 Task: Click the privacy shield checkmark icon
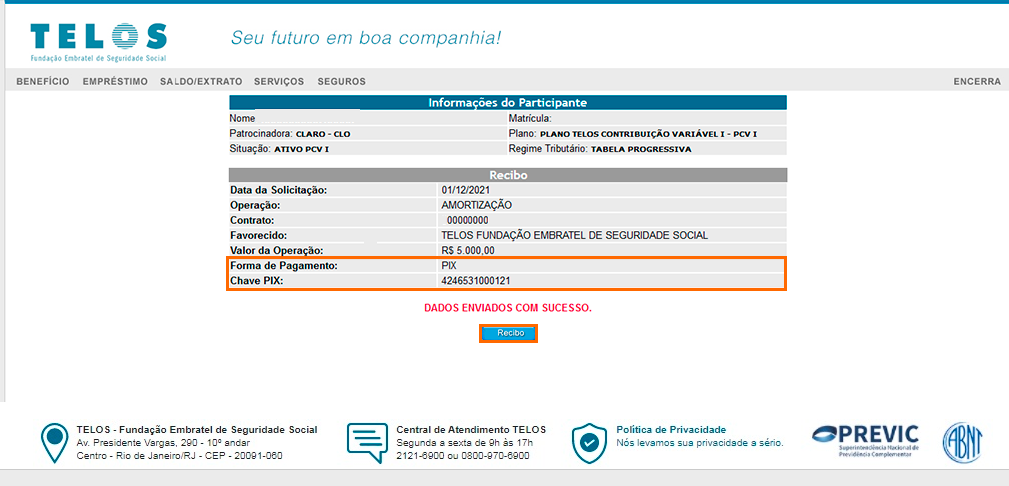tap(589, 443)
